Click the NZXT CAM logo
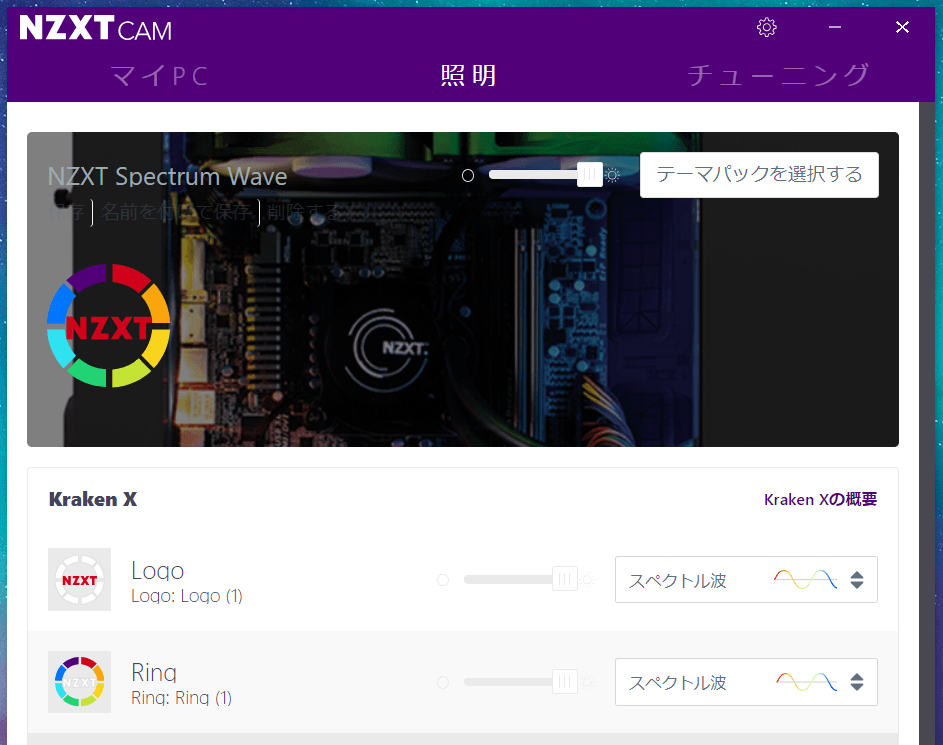Viewport: 943px width, 745px height. coord(96,28)
